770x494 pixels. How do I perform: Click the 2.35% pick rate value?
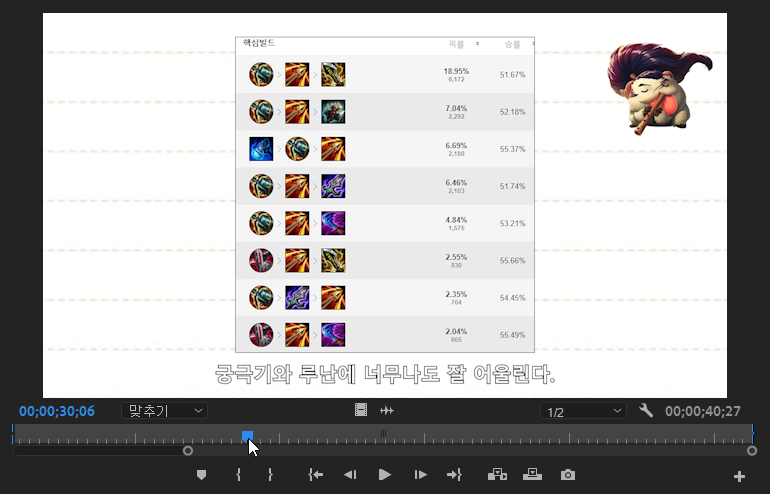point(456,294)
